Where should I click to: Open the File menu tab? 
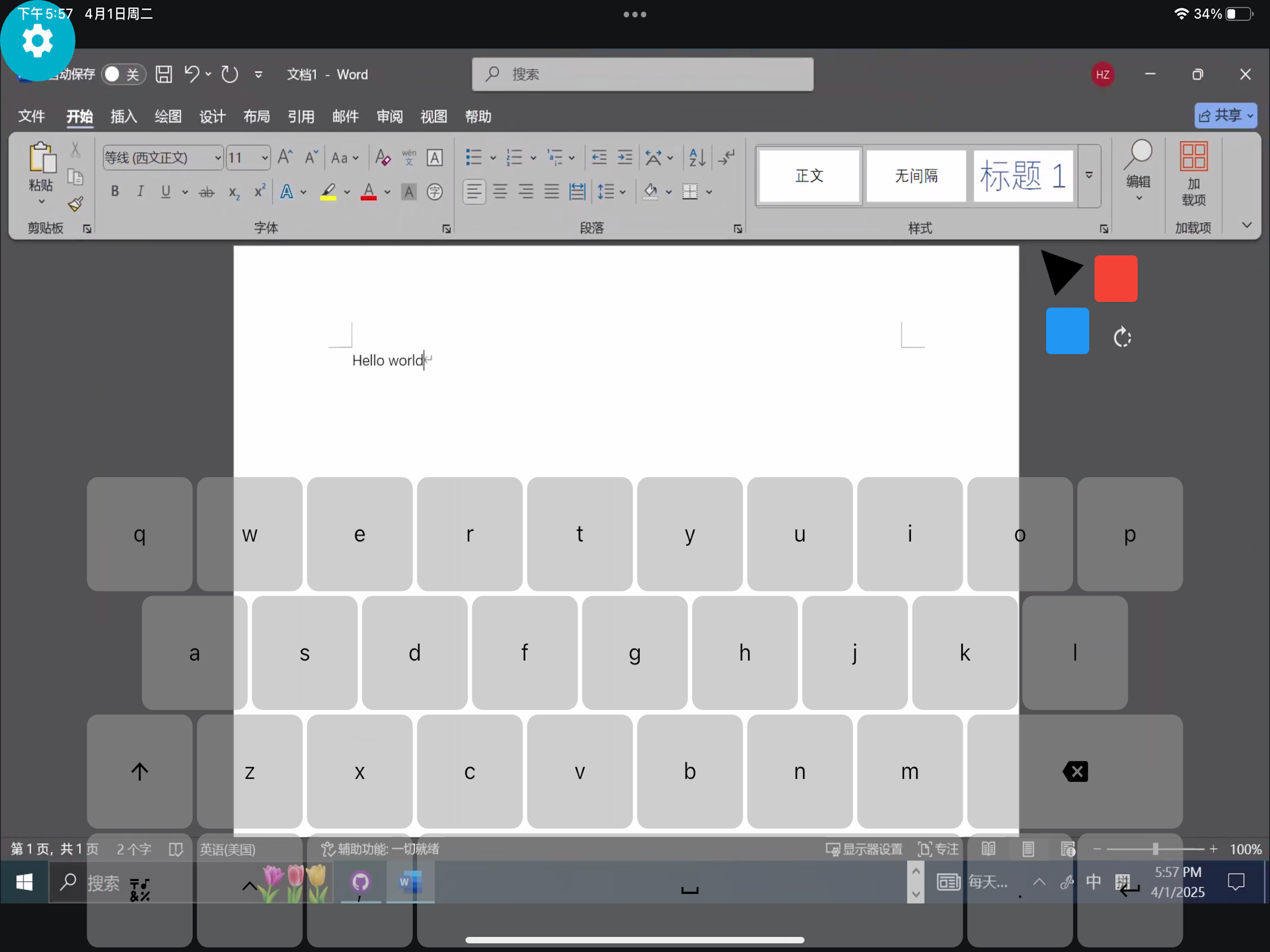(x=31, y=117)
